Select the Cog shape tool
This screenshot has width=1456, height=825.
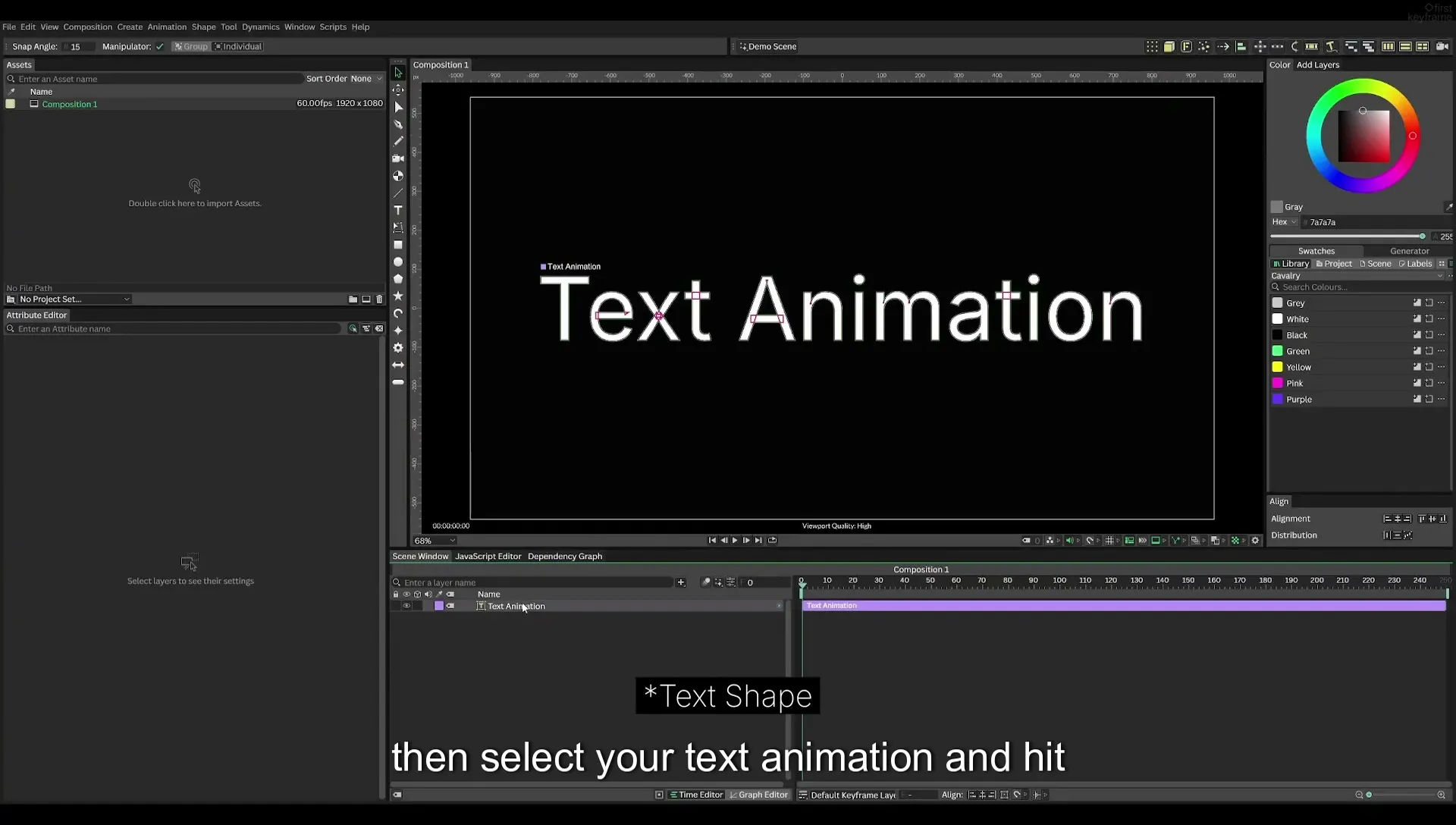(398, 348)
